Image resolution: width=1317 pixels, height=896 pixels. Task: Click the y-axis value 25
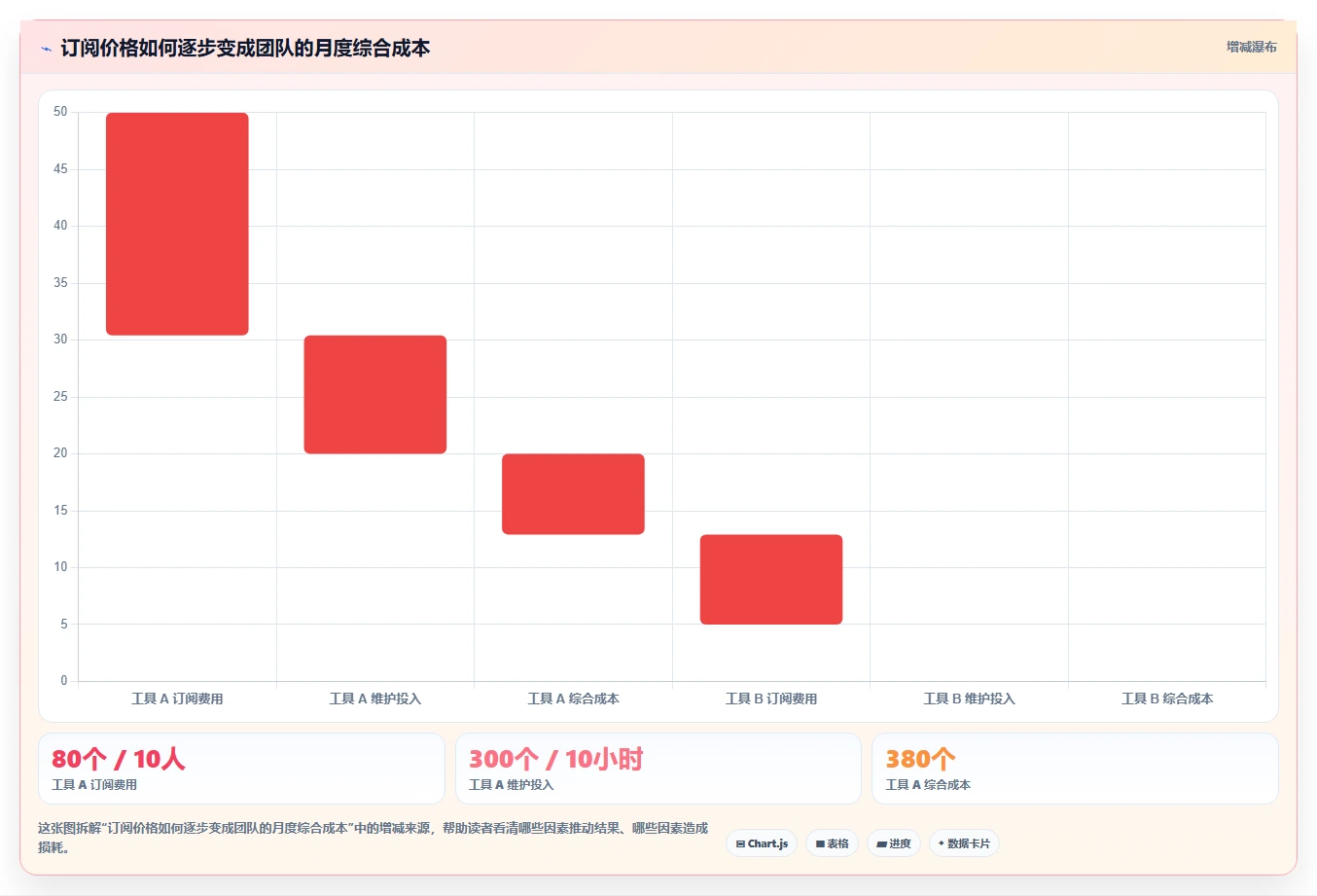click(x=60, y=397)
